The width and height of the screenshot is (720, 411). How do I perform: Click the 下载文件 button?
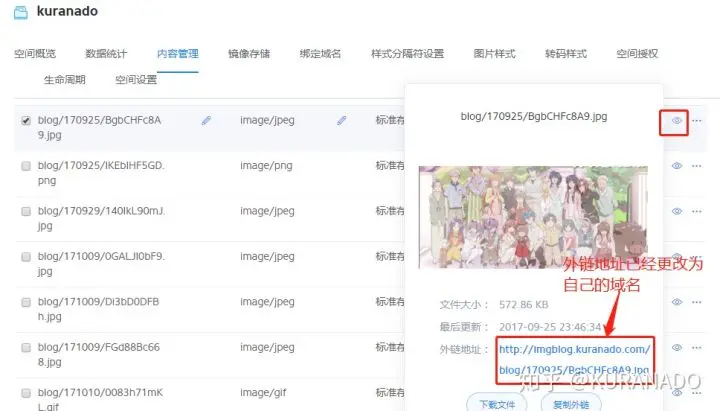click(497, 404)
